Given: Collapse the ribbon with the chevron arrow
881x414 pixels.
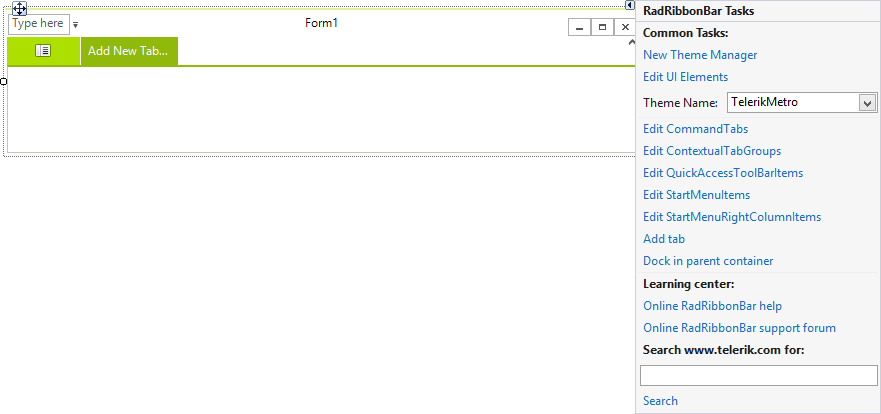Looking at the screenshot, I should coord(632,42).
